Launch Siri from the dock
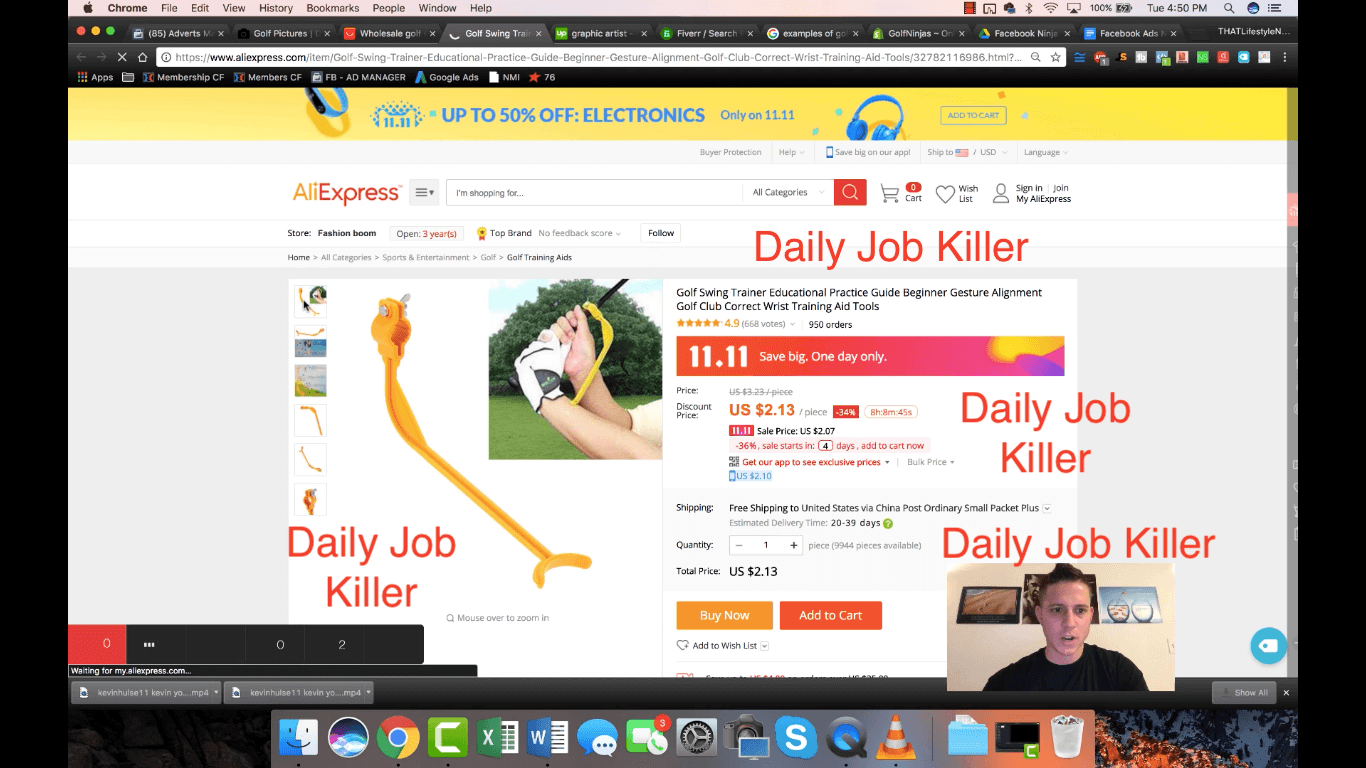1366x768 pixels. pyautogui.click(x=349, y=738)
